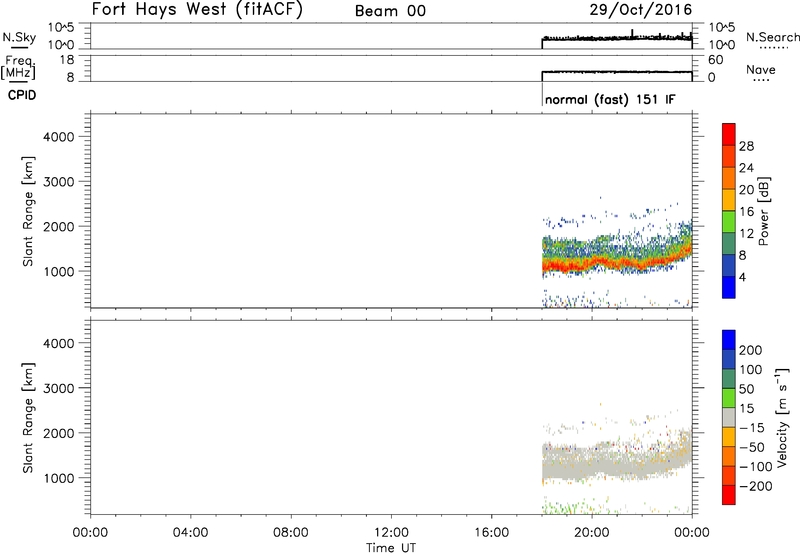800x554 pixels.
Task: Click the gray band of velocity color bar
Action: (729, 418)
